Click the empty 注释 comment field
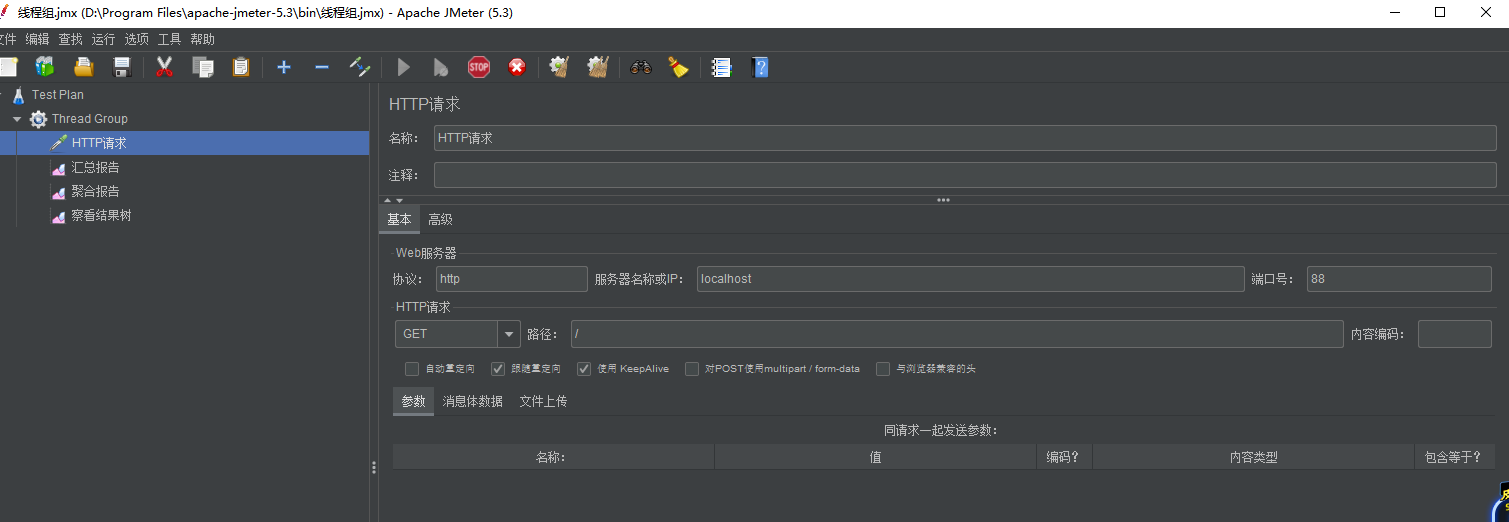Screen dimensions: 1509x522 [x=965, y=175]
